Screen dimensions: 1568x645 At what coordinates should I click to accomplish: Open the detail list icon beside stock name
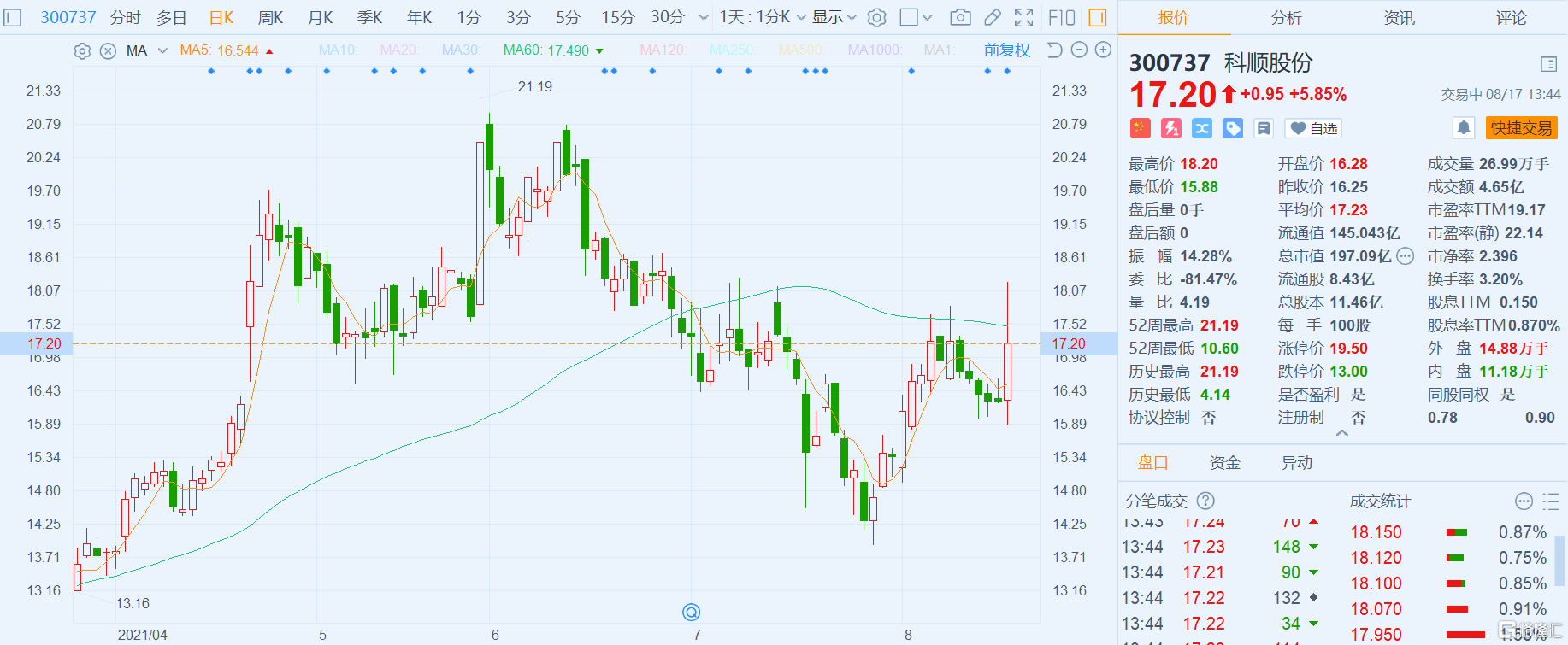[x=1548, y=64]
